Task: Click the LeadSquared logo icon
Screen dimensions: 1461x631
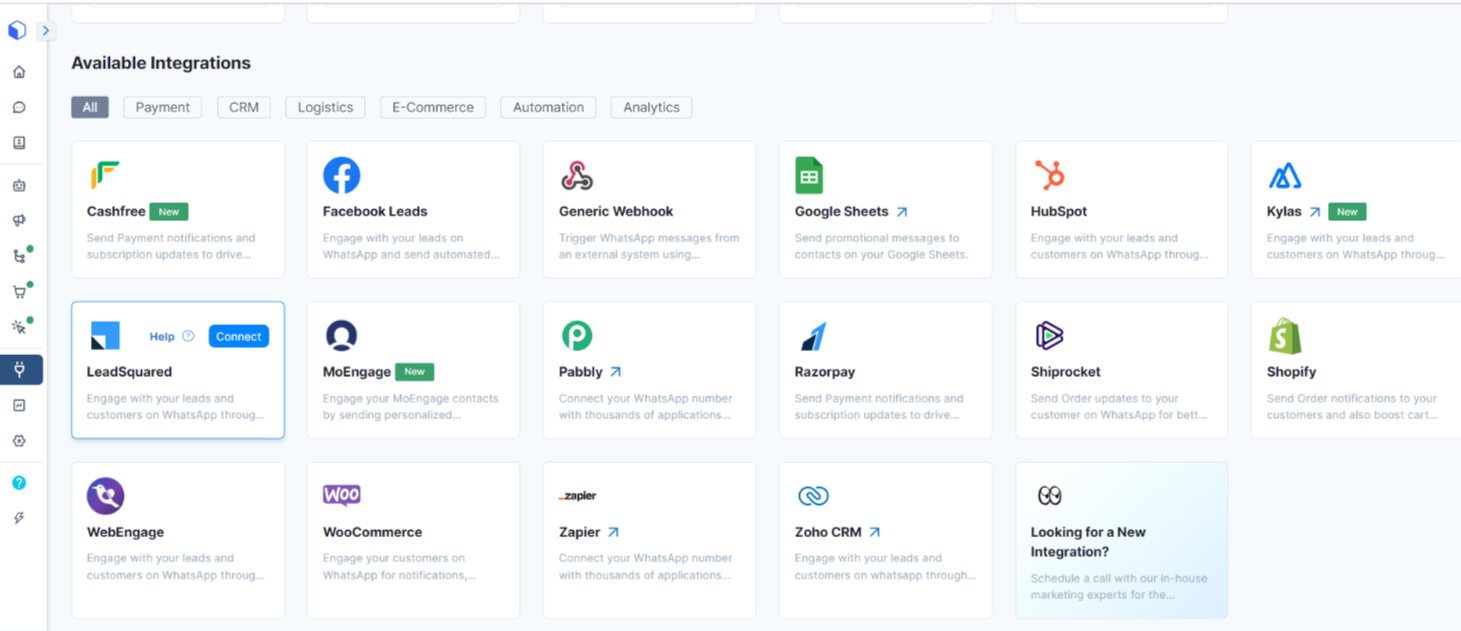Action: pyautogui.click(x=105, y=336)
